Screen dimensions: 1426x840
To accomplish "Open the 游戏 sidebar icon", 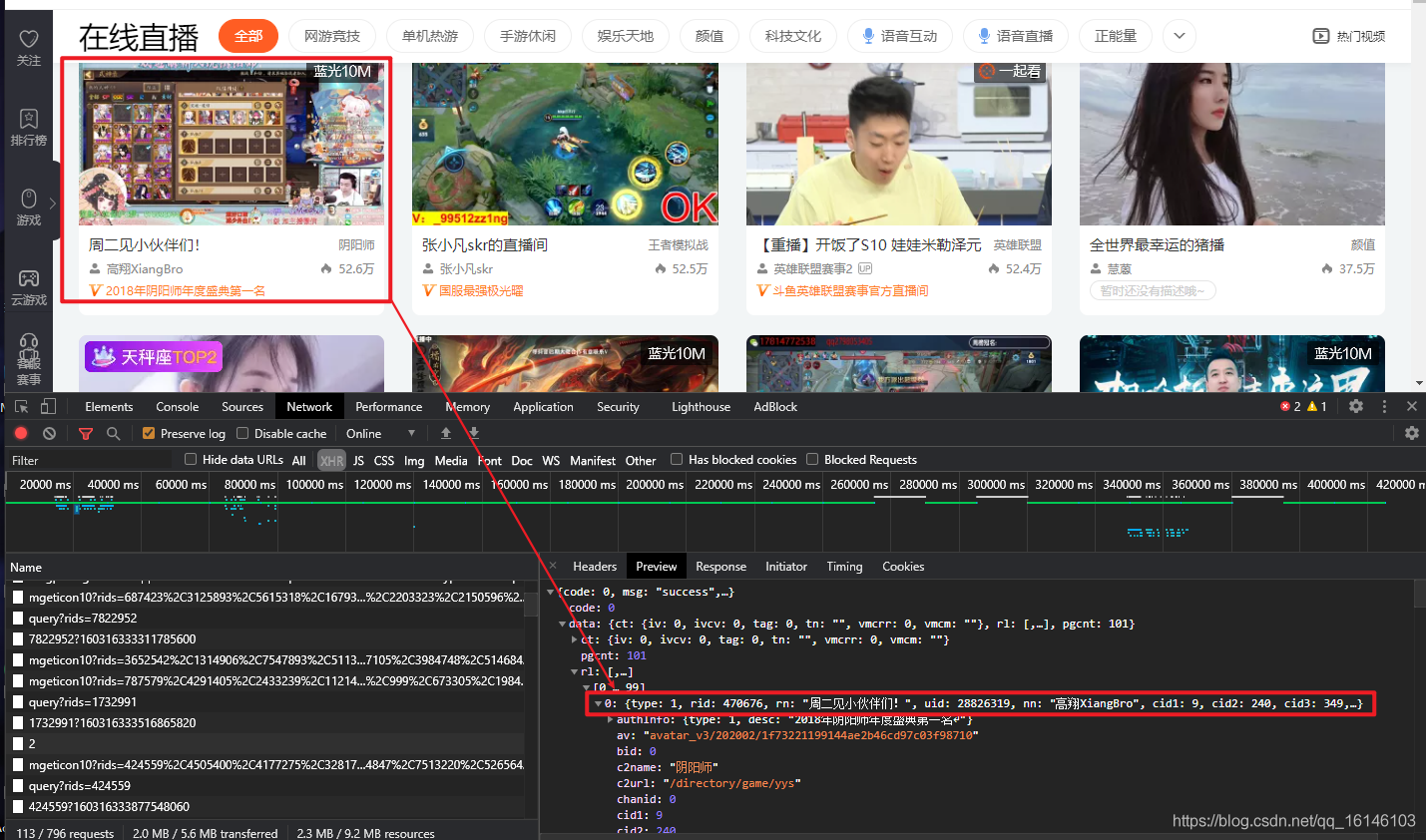I will point(29,199).
